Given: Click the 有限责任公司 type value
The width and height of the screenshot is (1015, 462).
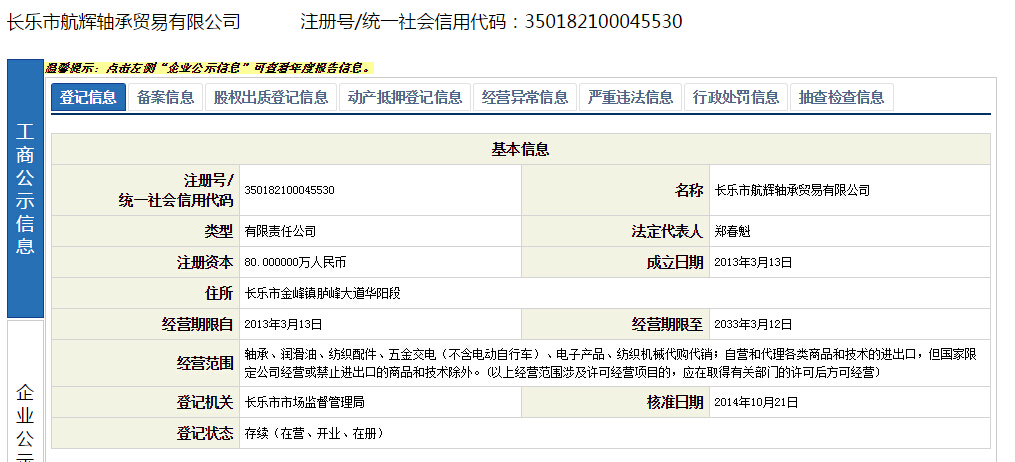Looking at the screenshot, I should coord(280,231).
